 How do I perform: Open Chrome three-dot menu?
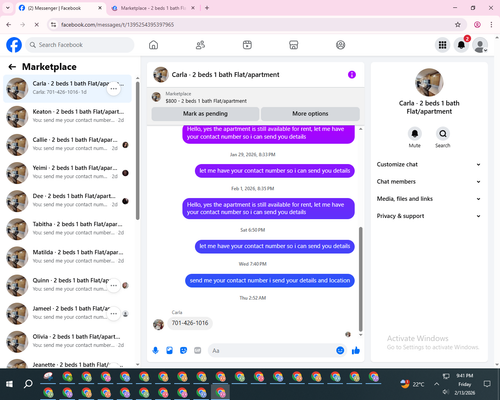[x=491, y=25]
